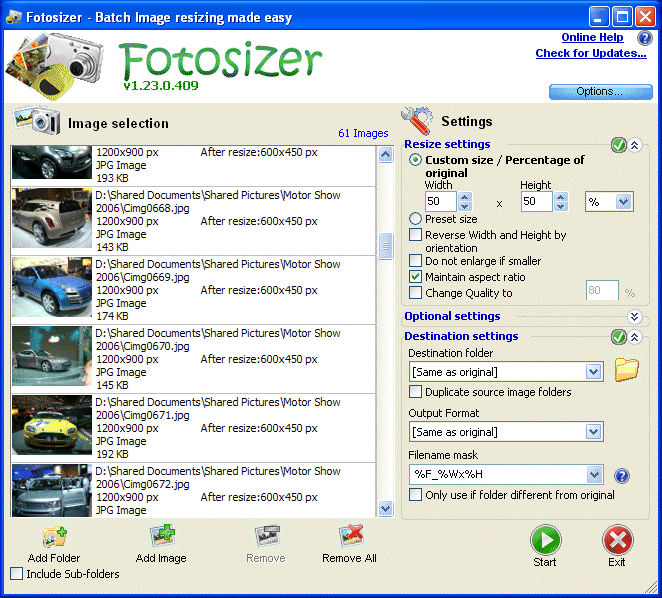Screen dimensions: 662x598
Task: Open the Check for Updates link
Action: tap(590, 54)
